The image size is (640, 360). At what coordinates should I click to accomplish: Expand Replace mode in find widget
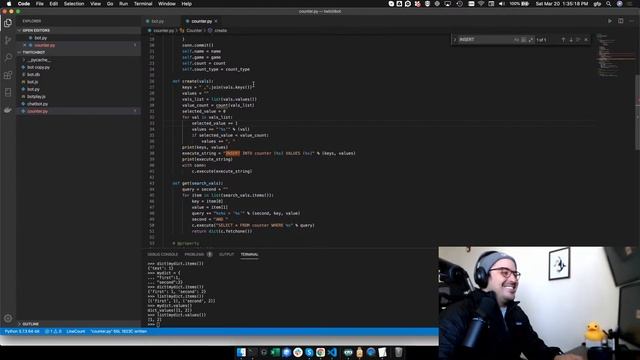point(455,40)
